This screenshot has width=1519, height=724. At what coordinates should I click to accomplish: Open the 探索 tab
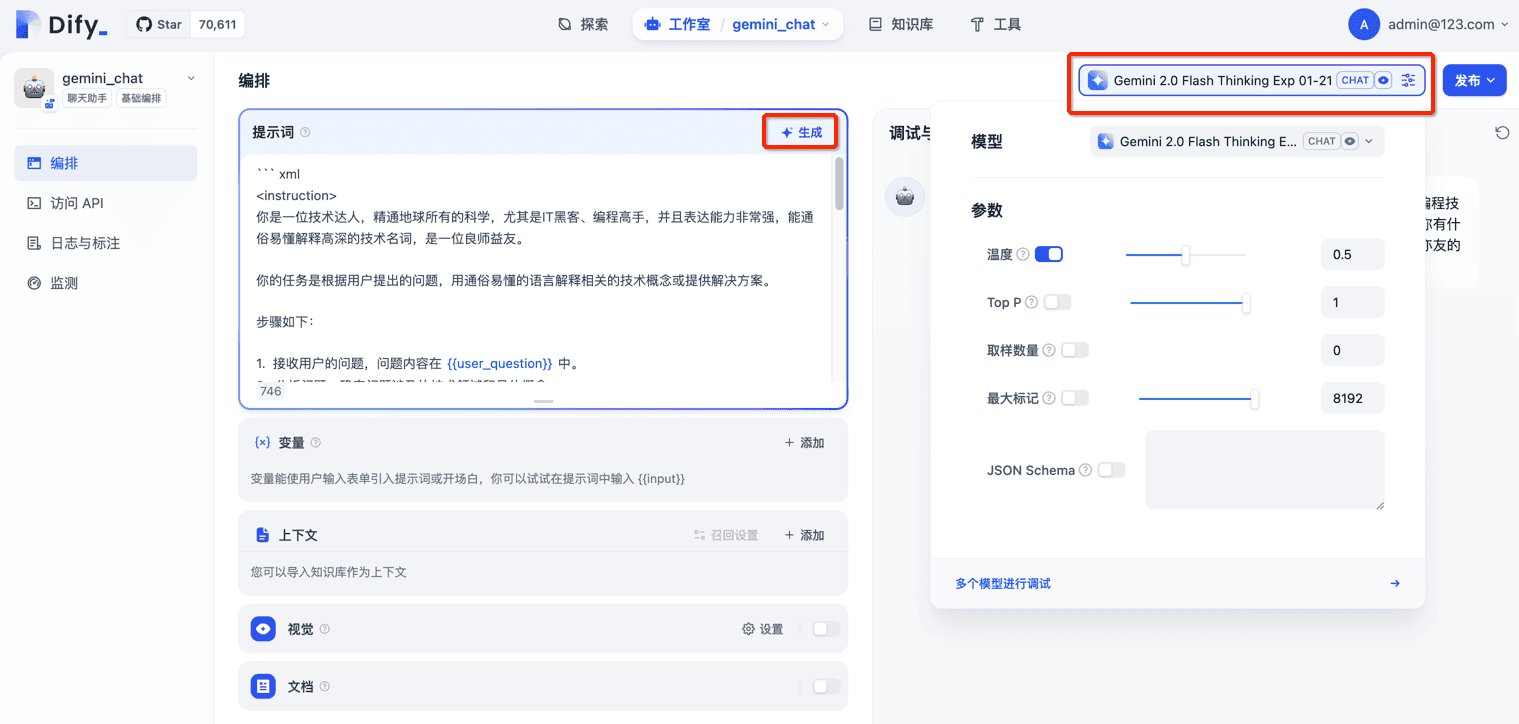(x=583, y=25)
